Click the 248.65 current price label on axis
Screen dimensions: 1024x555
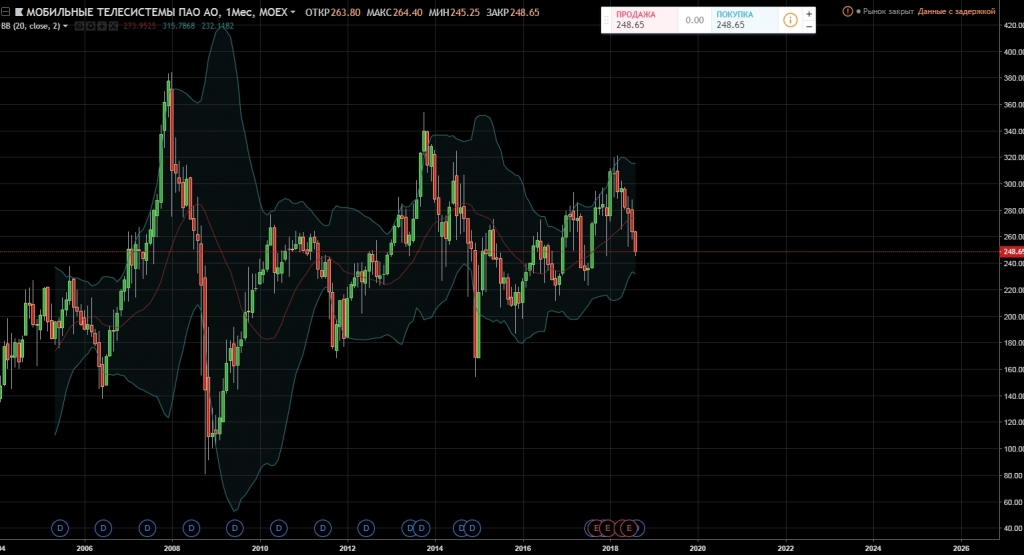click(1012, 251)
